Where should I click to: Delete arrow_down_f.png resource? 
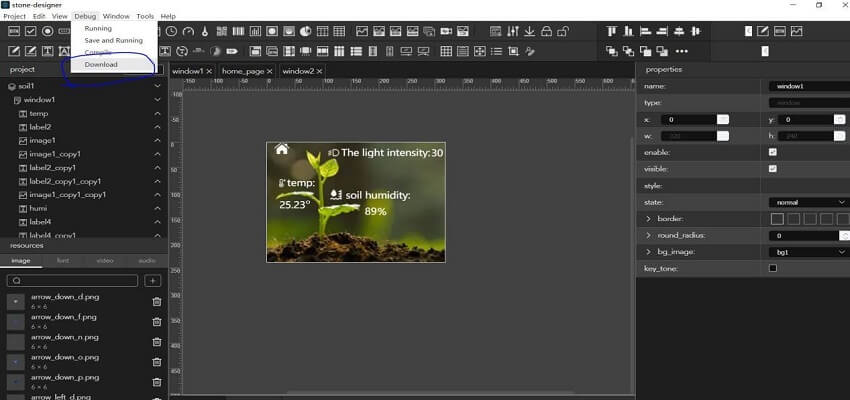click(157, 321)
